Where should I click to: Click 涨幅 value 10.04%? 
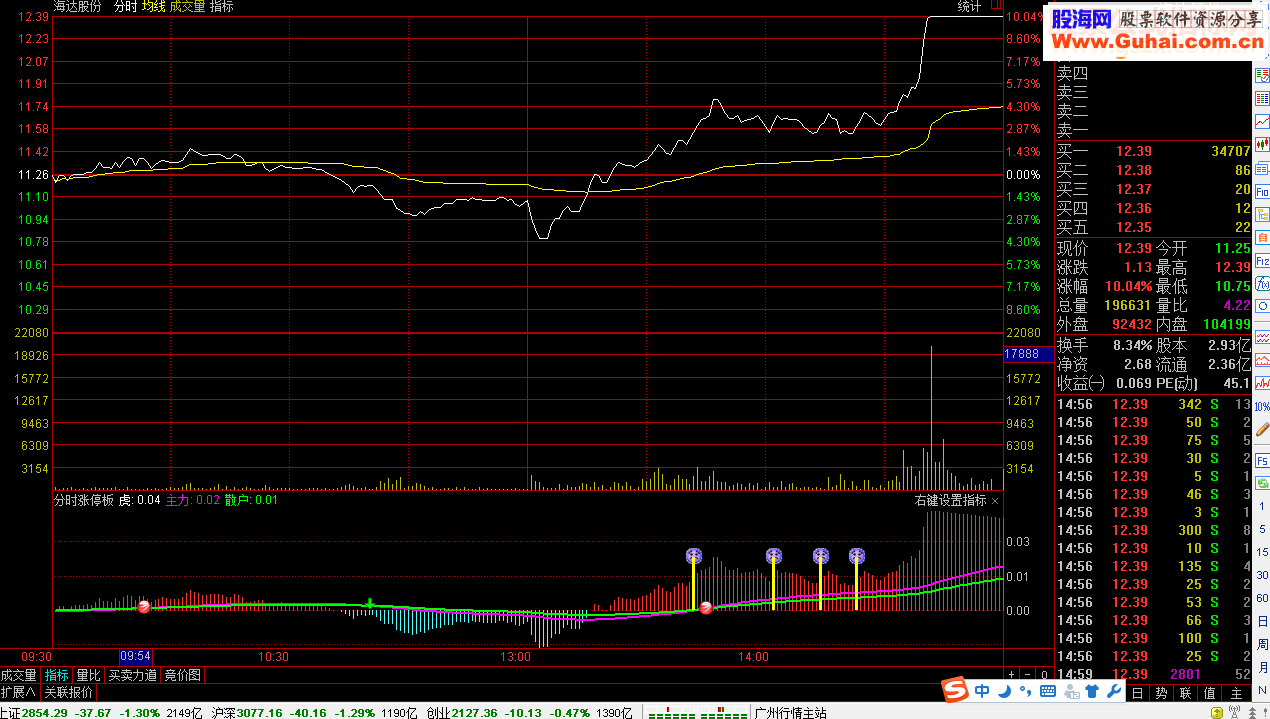(x=1128, y=286)
